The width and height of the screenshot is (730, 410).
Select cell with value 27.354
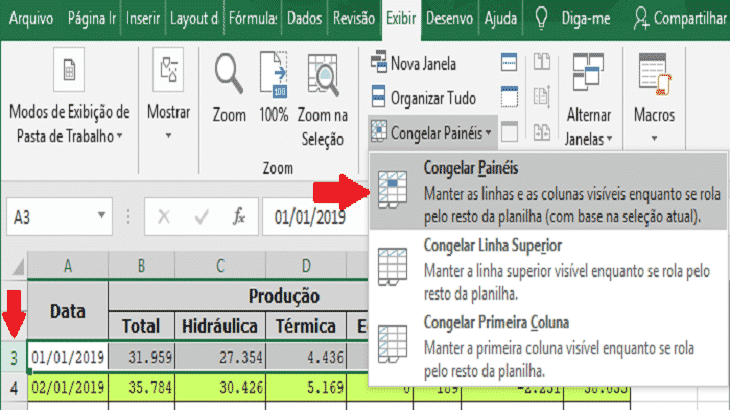point(220,357)
